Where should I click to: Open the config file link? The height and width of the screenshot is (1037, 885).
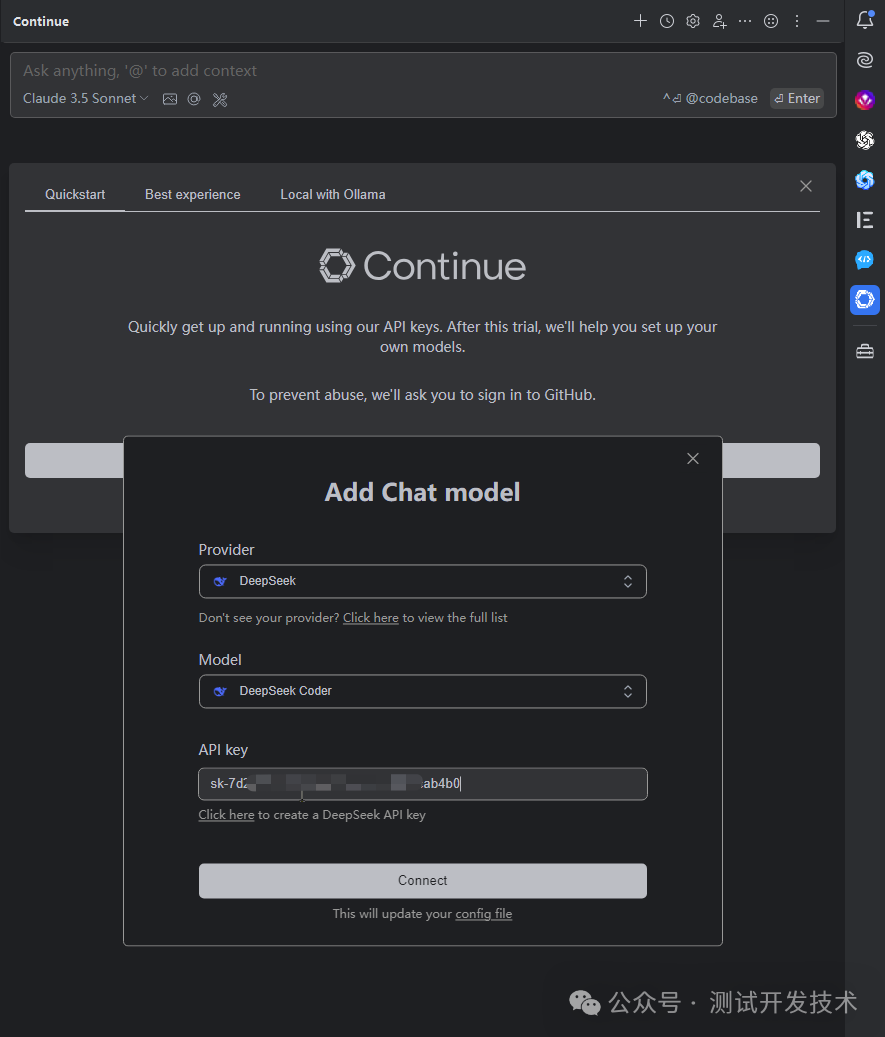click(484, 913)
